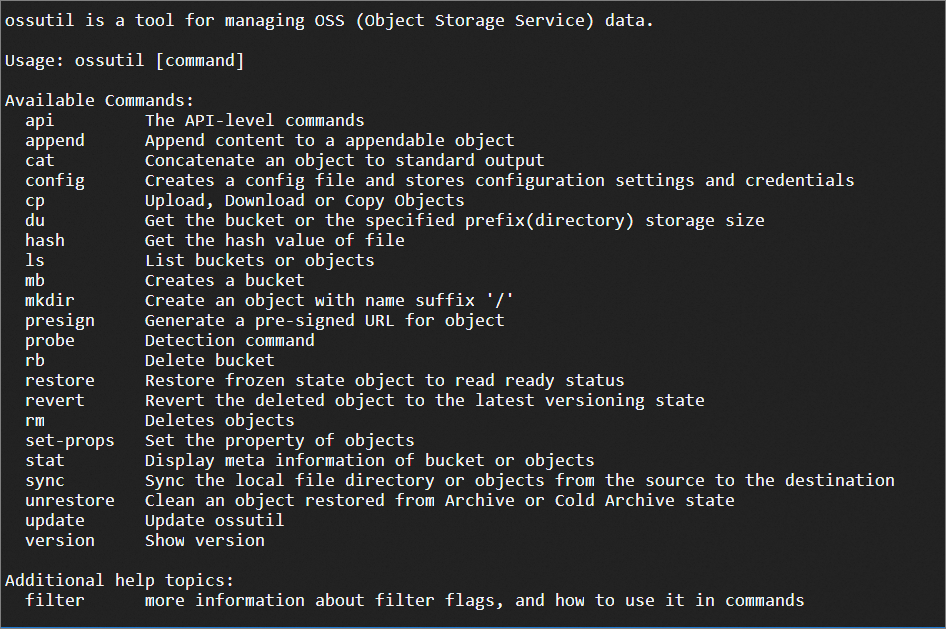Click the 'probe' command entry
Image resolution: width=946 pixels, height=629 pixels.
click(x=50, y=340)
